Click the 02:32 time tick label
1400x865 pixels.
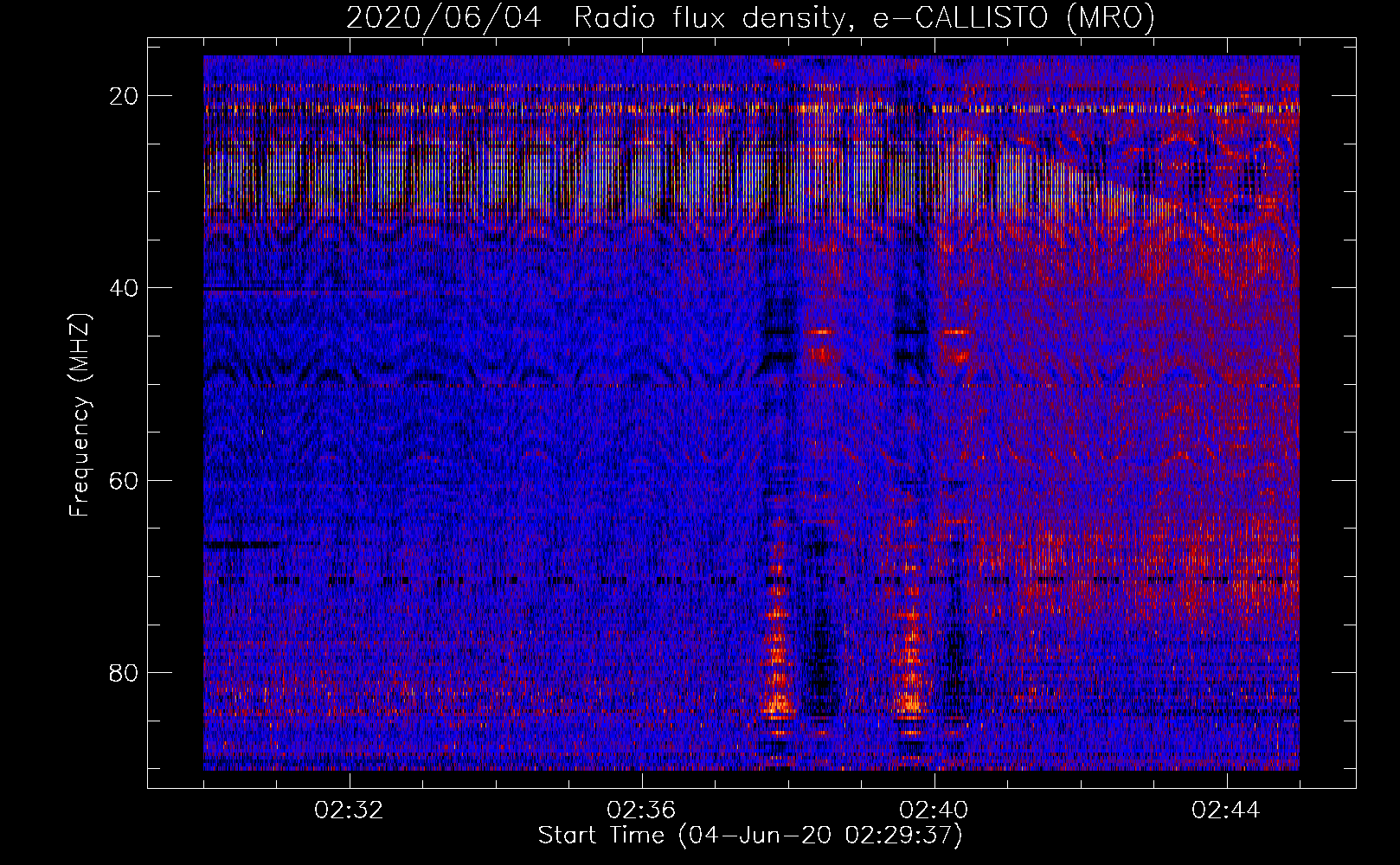pyautogui.click(x=350, y=811)
